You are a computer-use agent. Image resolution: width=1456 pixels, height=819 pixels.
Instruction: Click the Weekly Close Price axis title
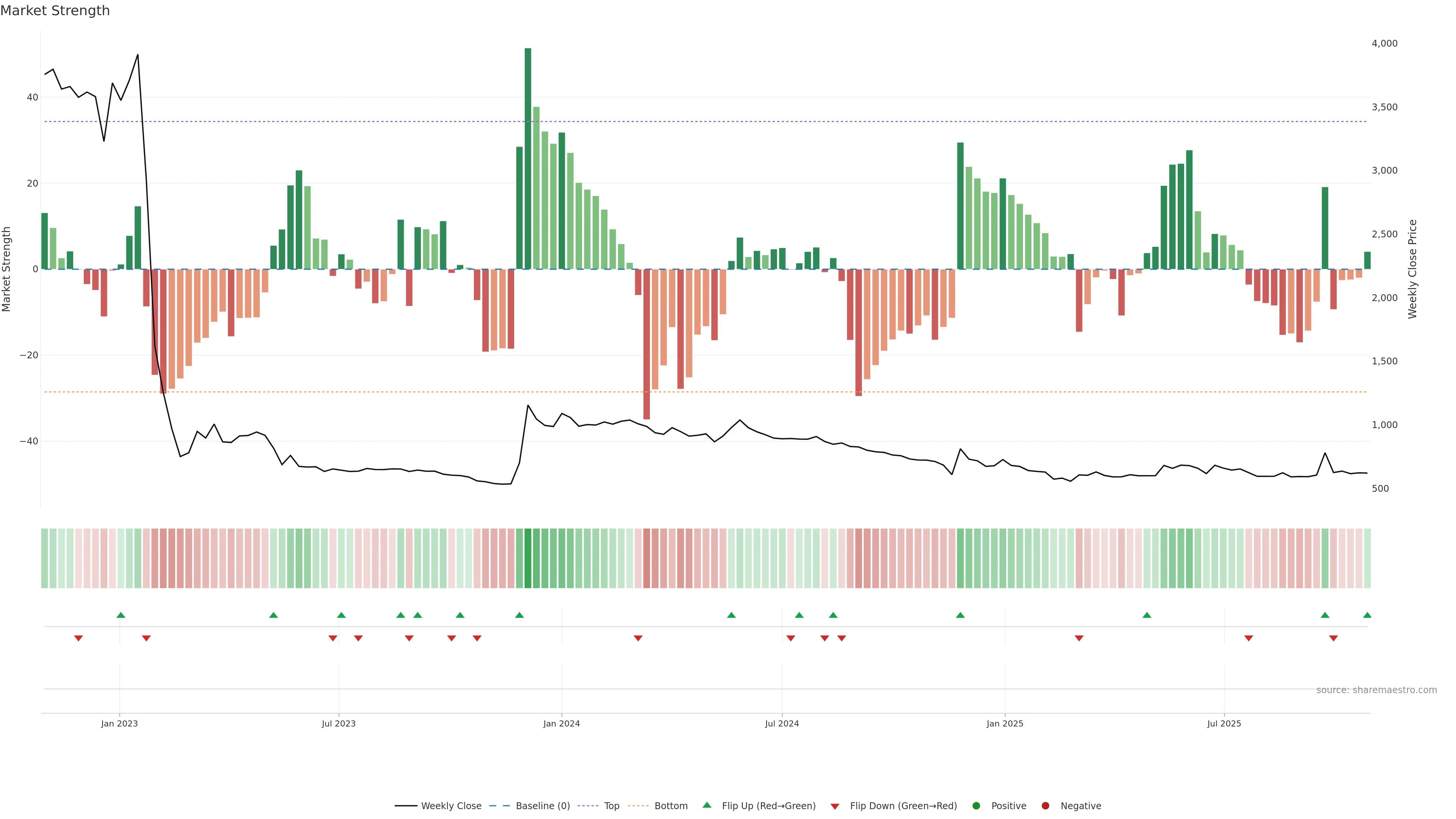pyautogui.click(x=1412, y=269)
